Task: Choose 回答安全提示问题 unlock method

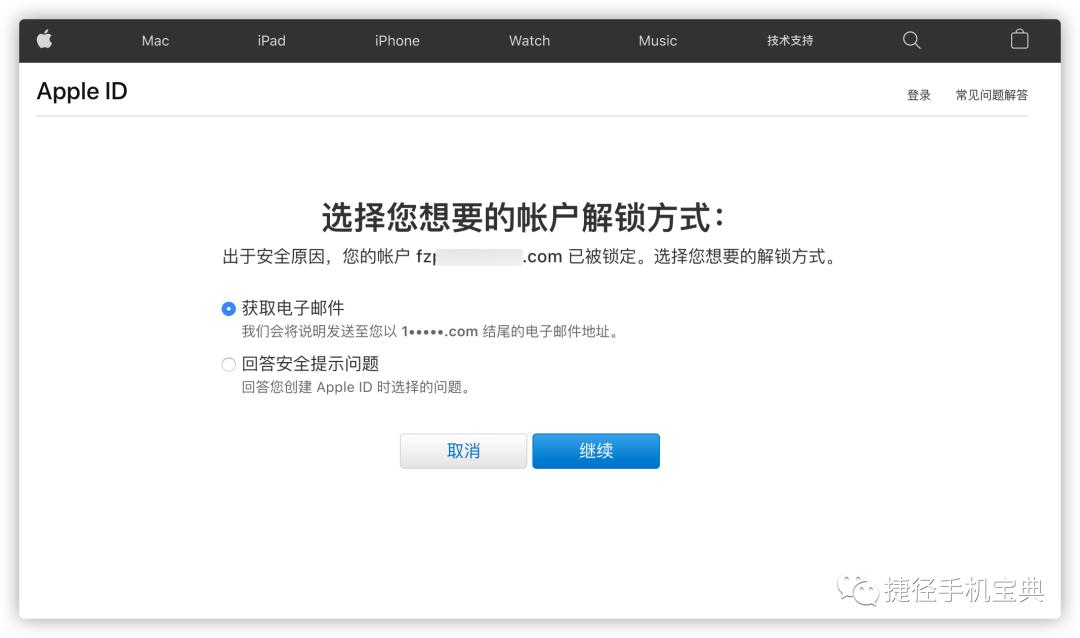Action: coord(228,364)
